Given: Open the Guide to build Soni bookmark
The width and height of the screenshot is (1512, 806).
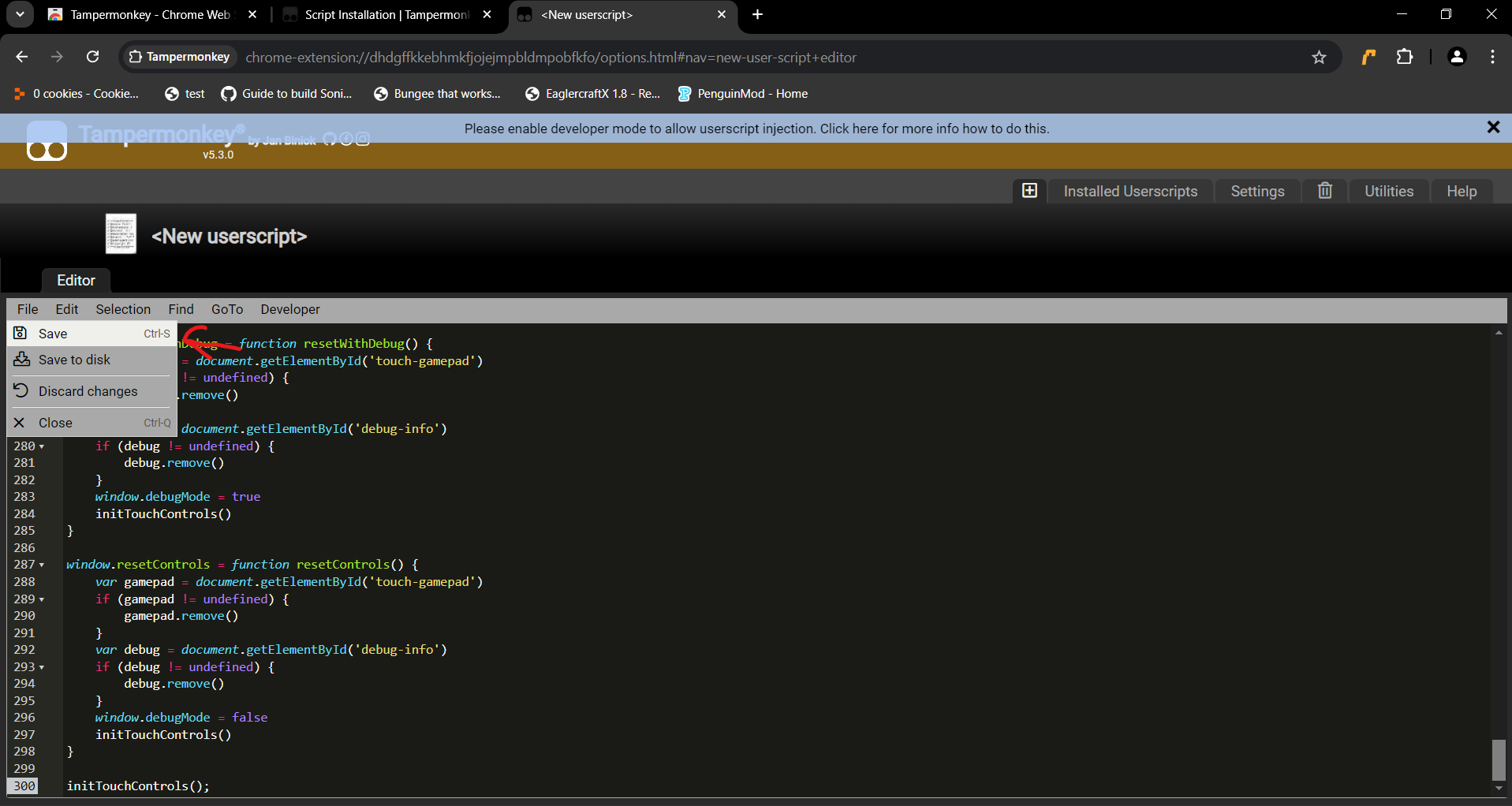Looking at the screenshot, I should 286,94.
